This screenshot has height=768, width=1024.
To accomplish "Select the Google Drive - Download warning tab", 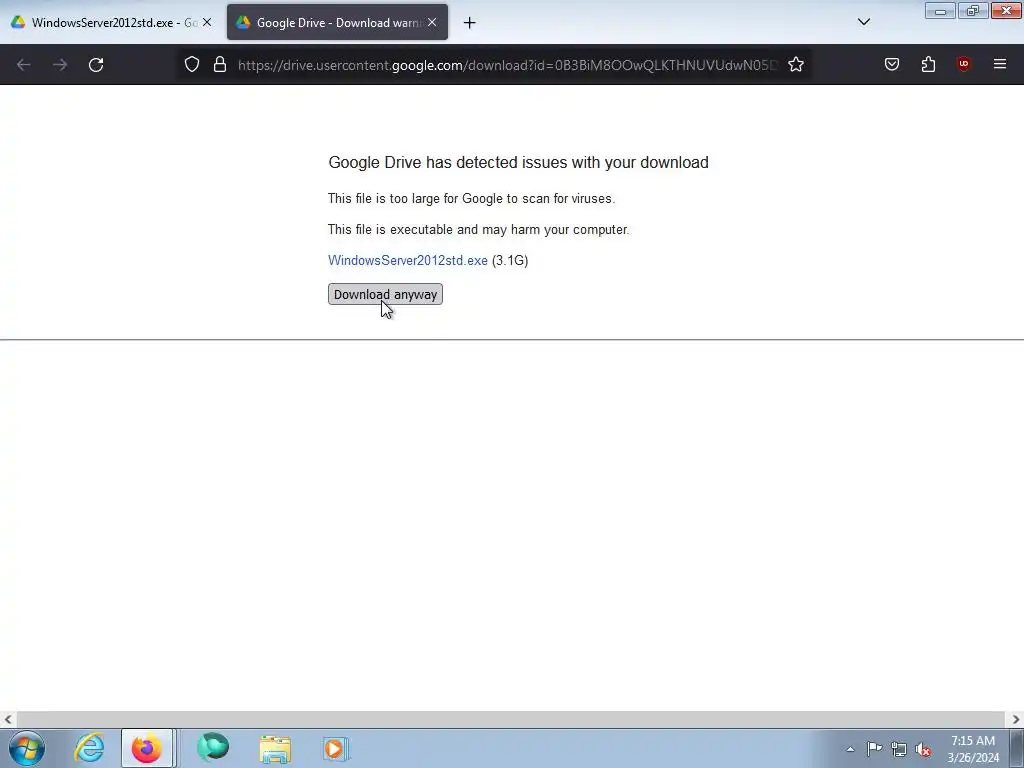I will pyautogui.click(x=338, y=22).
